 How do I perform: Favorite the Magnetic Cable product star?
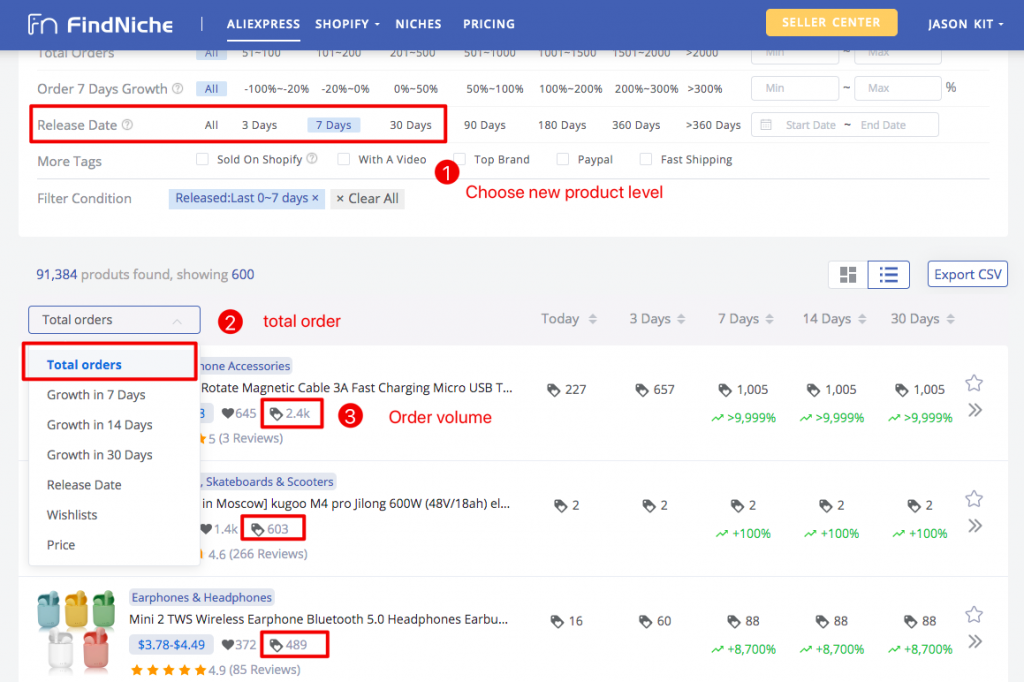pyautogui.click(x=974, y=383)
